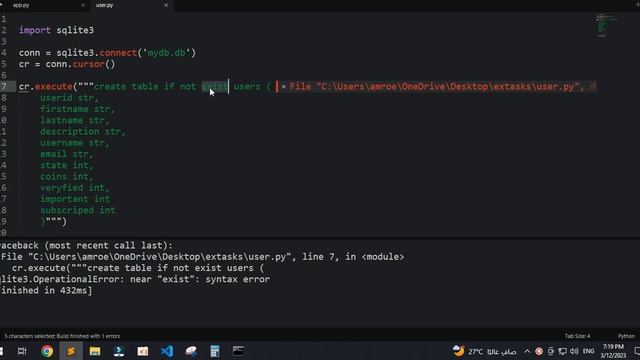Click the 'veryfied int,' line

click(75, 188)
